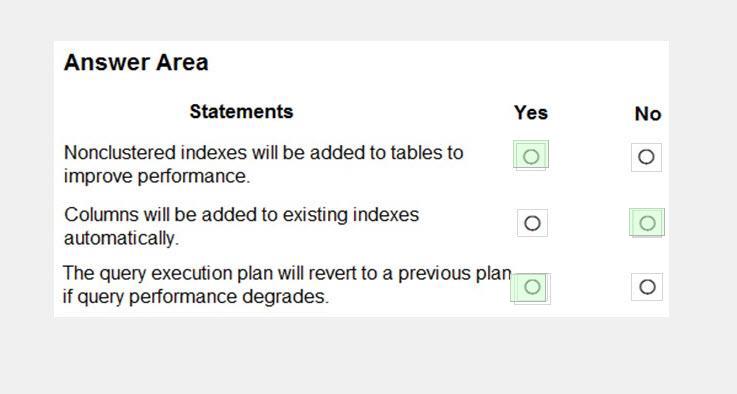Mark No for query plan revert statement
Screen dimensions: 737x394
click(647, 287)
